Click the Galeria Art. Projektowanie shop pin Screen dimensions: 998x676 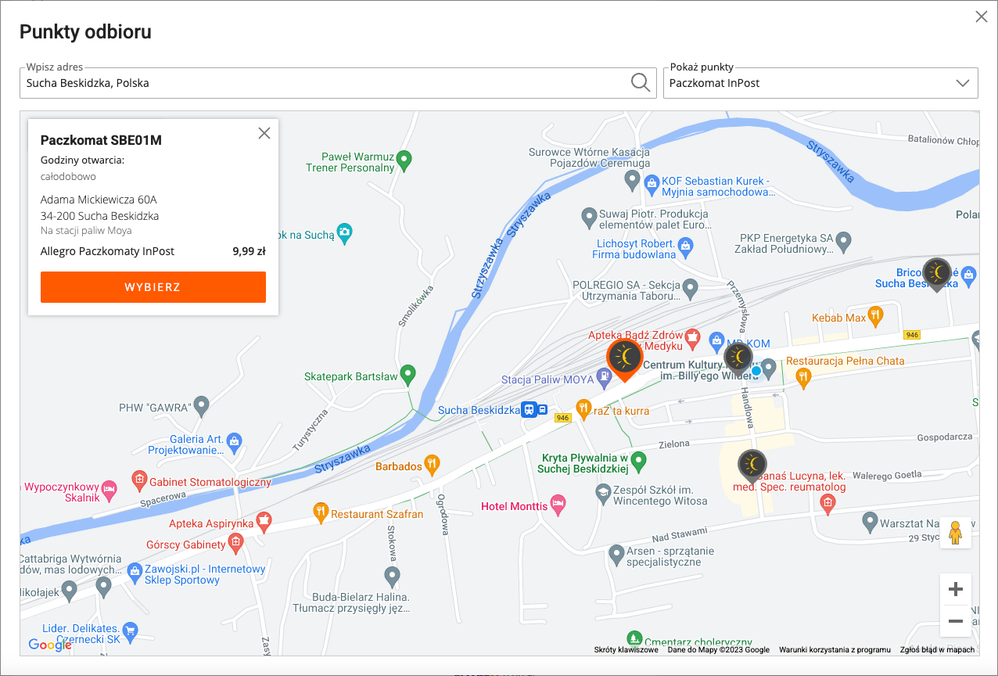click(x=234, y=442)
